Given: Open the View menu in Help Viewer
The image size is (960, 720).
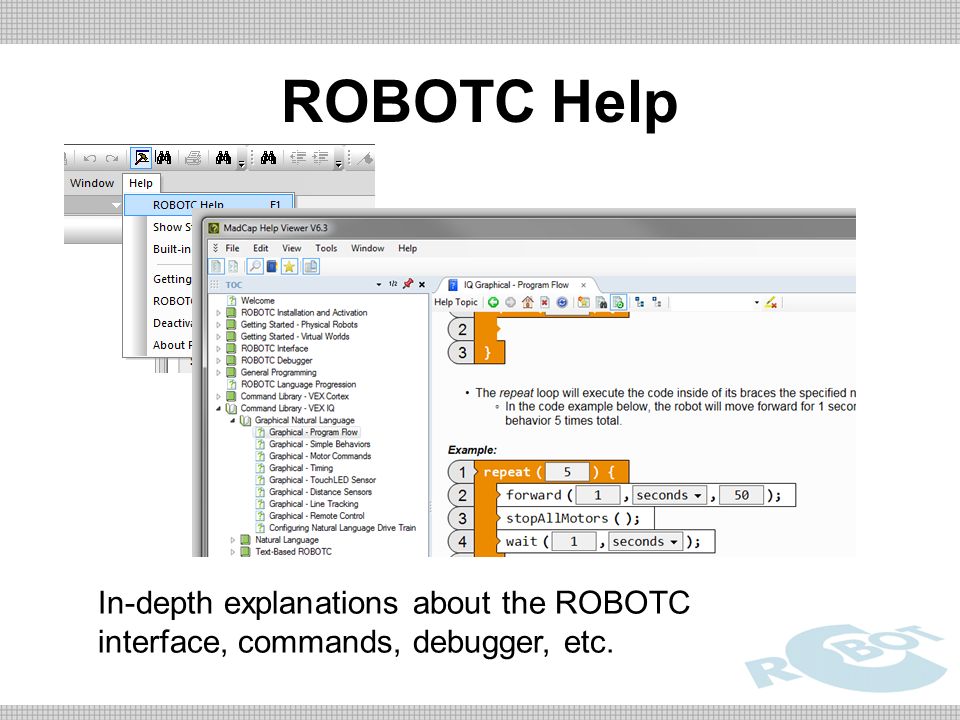Looking at the screenshot, I should 291,249.
